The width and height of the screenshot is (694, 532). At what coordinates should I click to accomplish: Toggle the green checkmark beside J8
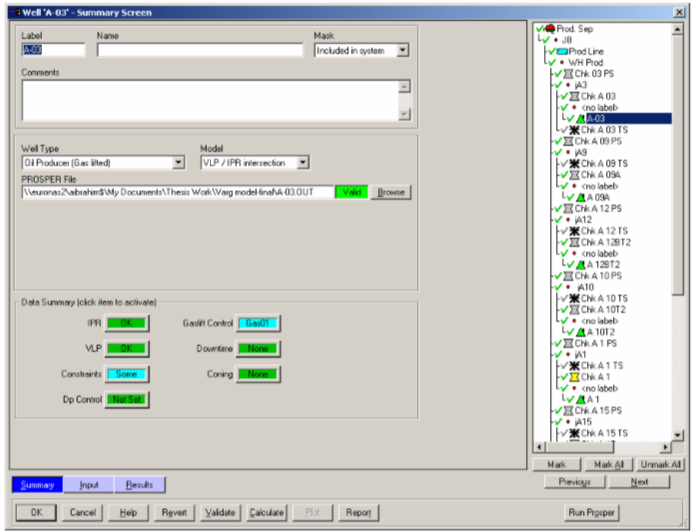tap(546, 40)
